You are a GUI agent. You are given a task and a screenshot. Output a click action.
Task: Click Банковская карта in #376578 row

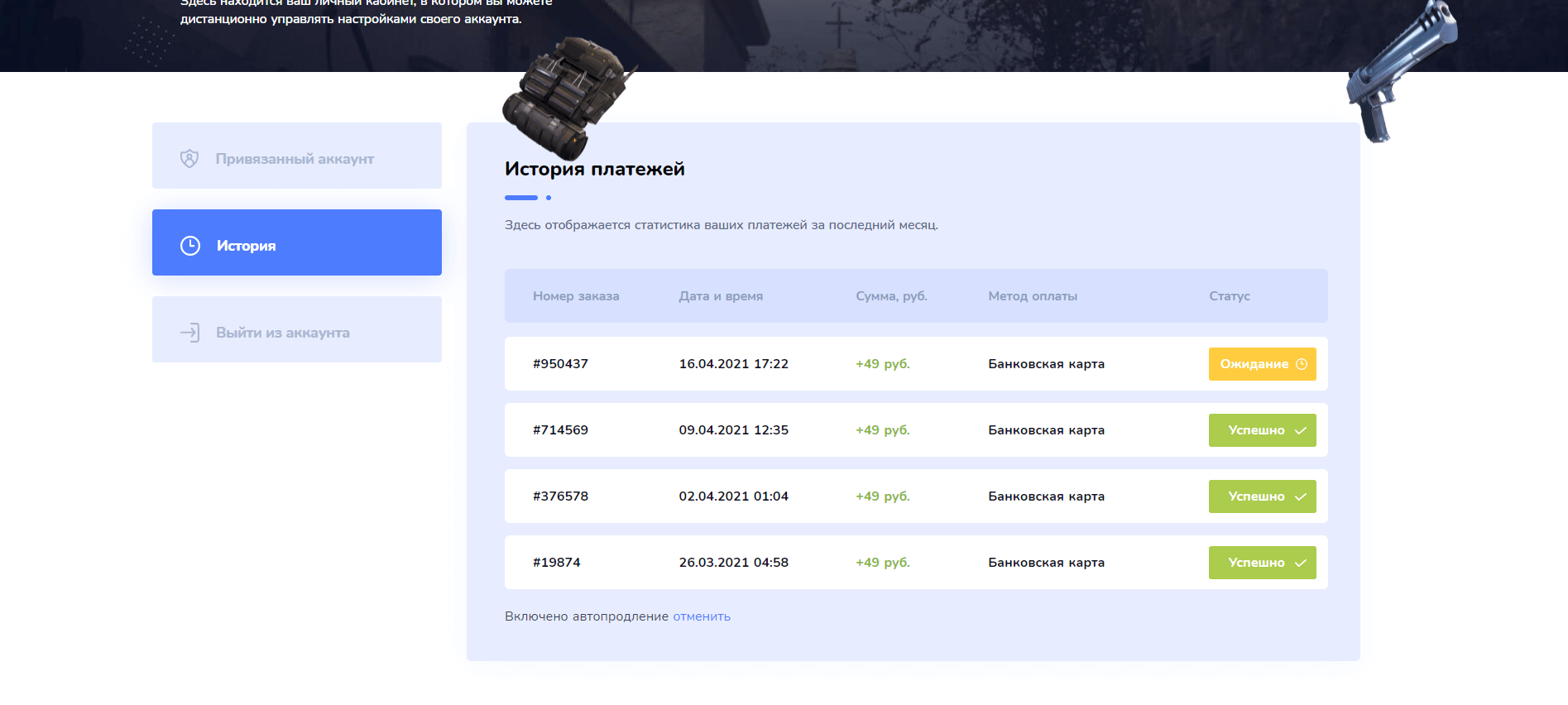click(1047, 496)
